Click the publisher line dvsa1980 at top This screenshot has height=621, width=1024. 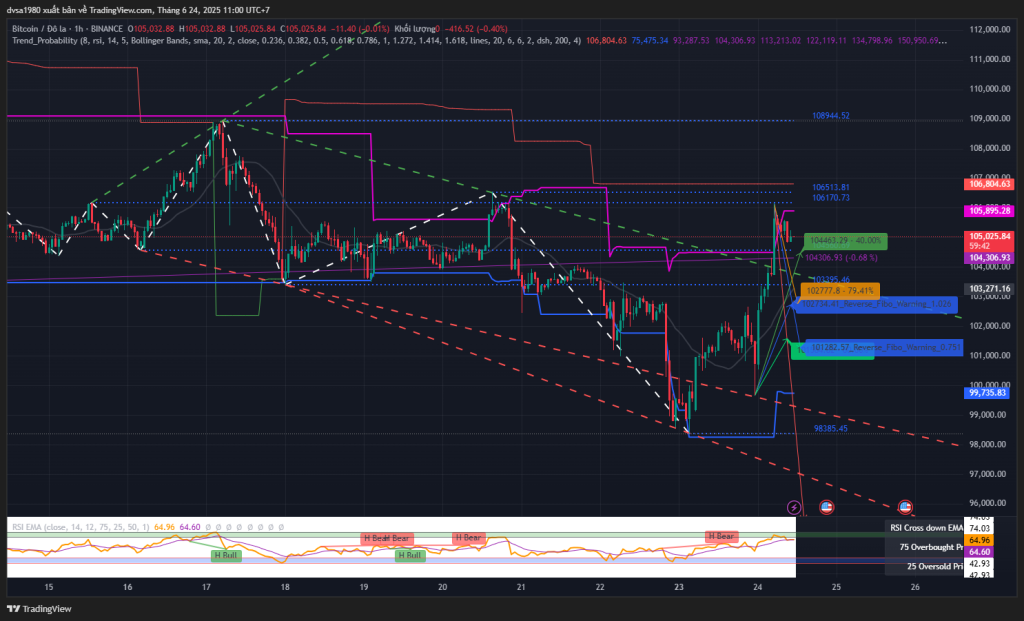coord(138,10)
